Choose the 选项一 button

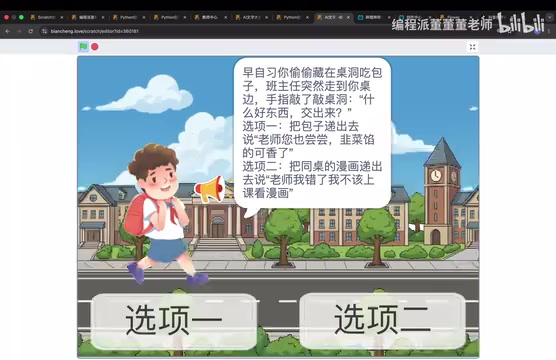[x=174, y=320]
